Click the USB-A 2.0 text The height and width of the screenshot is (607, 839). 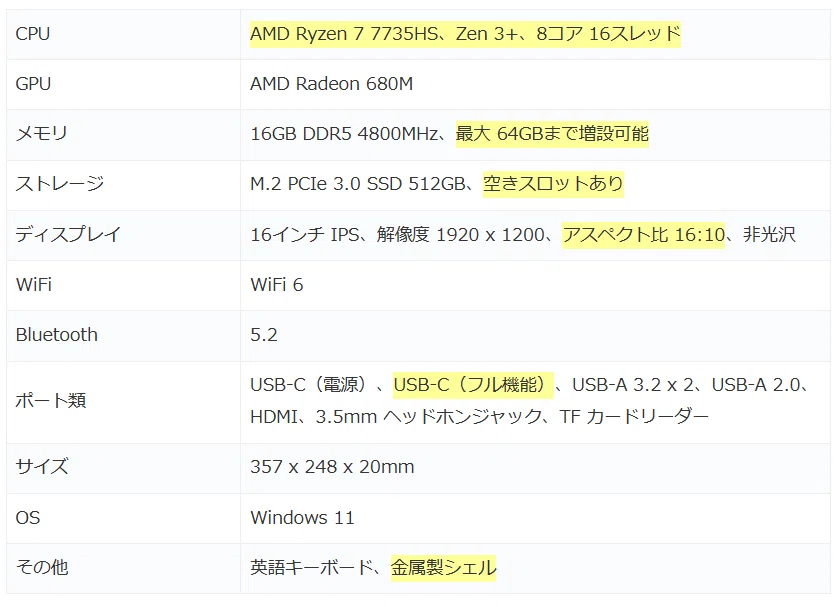pos(756,384)
